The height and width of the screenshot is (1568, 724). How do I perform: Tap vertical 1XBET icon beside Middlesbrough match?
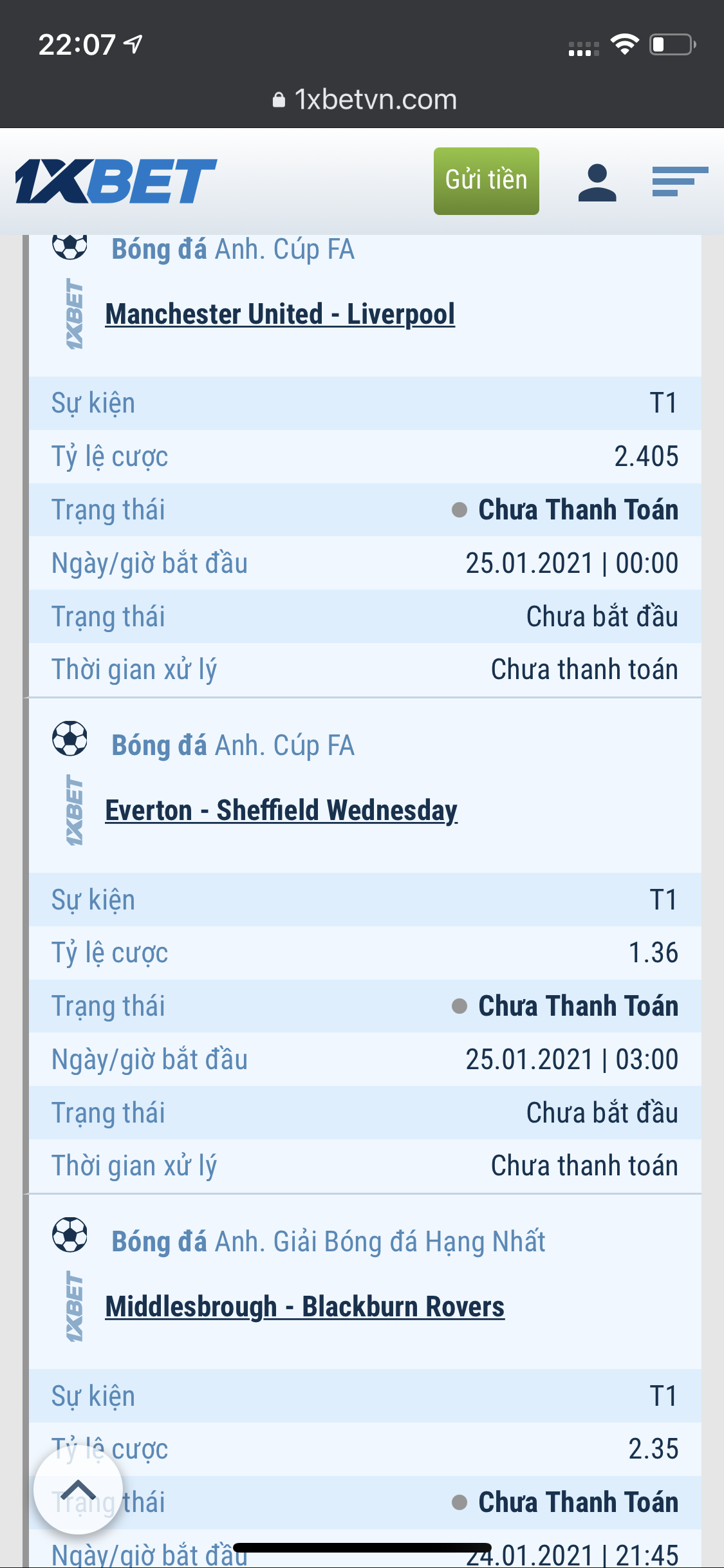coord(75,1307)
